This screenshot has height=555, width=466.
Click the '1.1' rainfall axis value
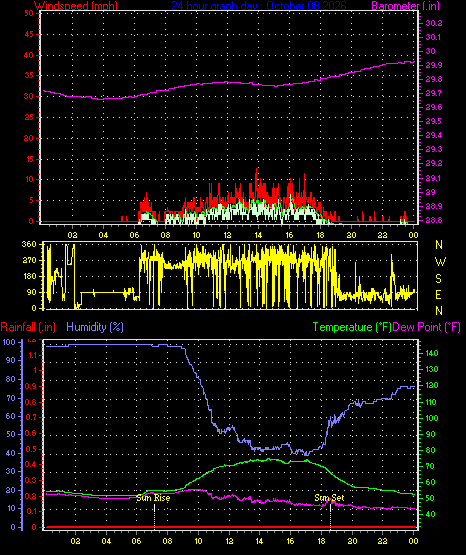tap(32, 355)
